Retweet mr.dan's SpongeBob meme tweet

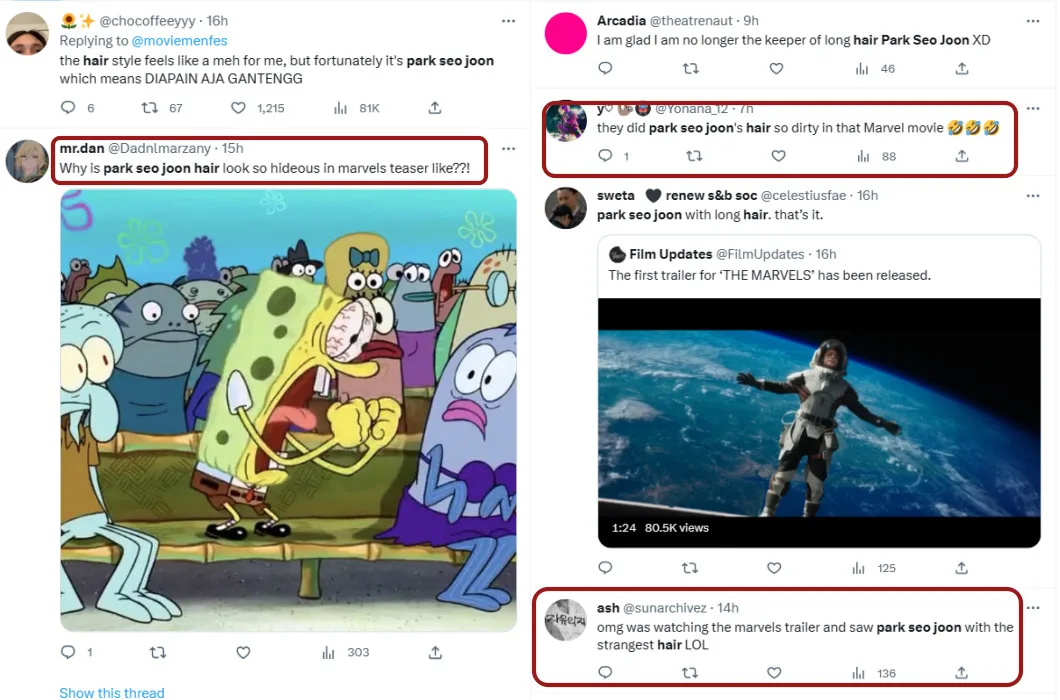coord(156,652)
